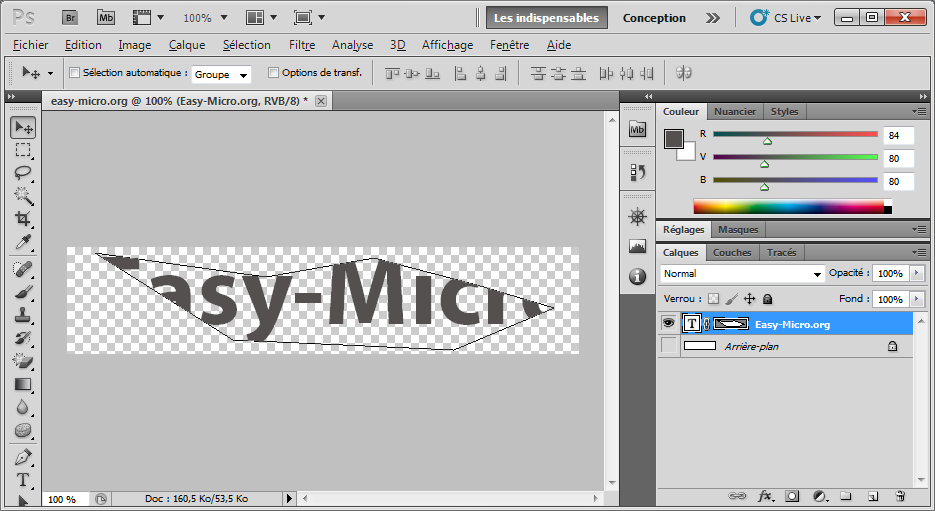Select the Rectangular Marquee tool
Image resolution: width=935 pixels, height=511 pixels.
coord(23,150)
